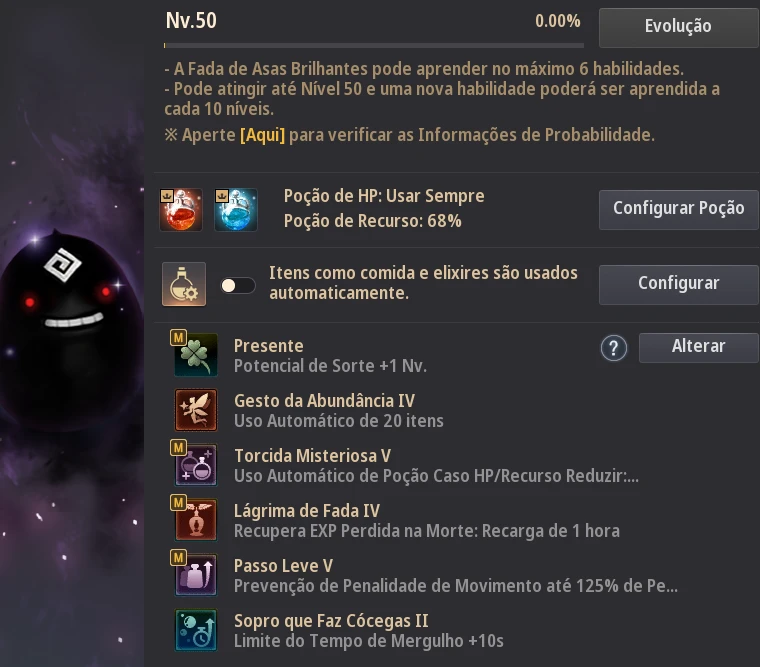Select the auto-use elixir flask icon

[184, 284]
